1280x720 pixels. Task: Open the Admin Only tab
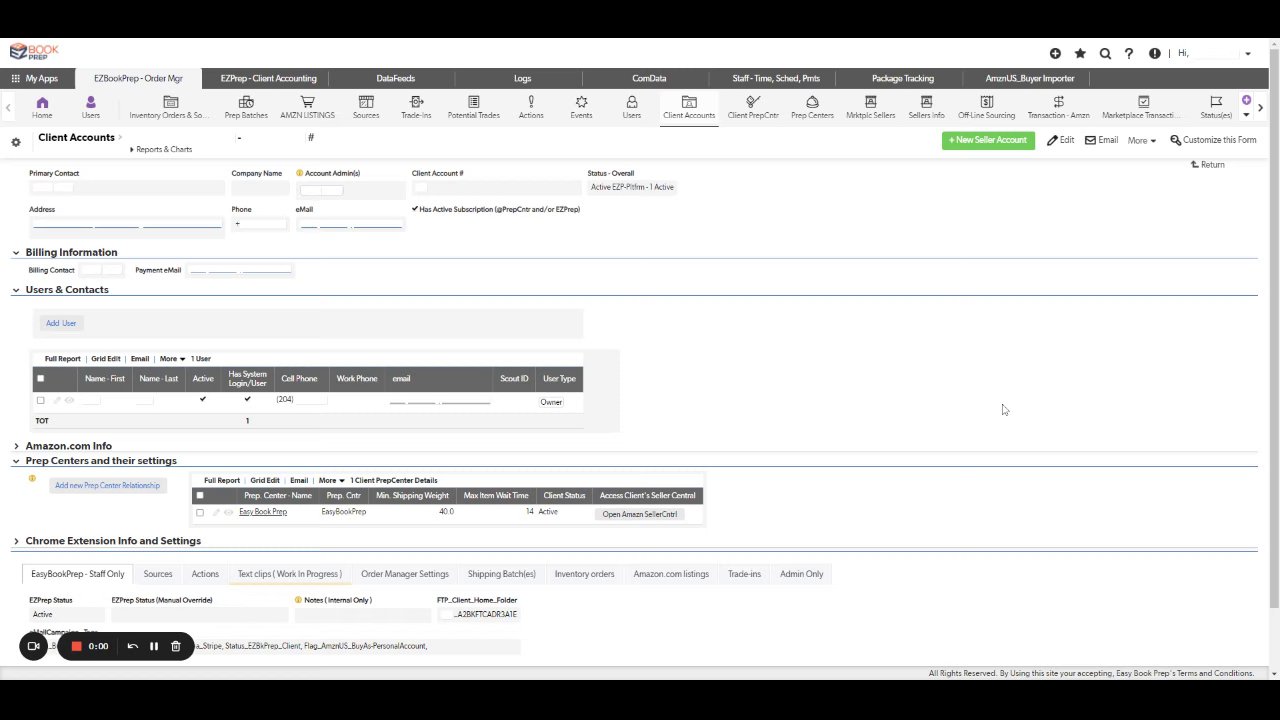coord(801,574)
